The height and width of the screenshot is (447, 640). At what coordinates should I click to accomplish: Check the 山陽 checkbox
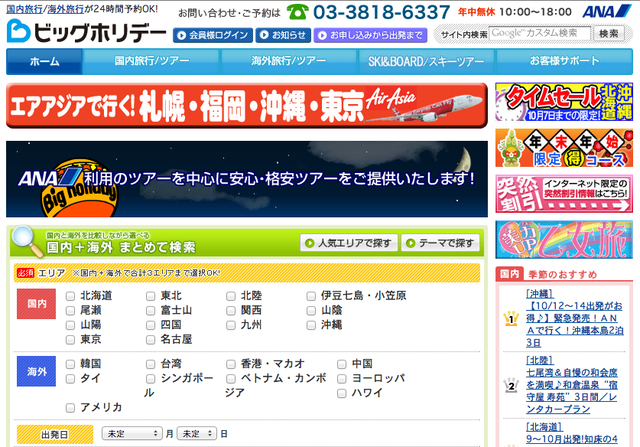pos(70,325)
